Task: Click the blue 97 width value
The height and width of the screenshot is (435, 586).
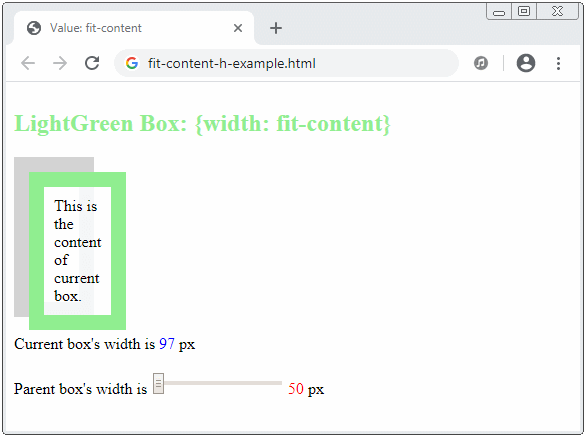Action: click(167, 344)
